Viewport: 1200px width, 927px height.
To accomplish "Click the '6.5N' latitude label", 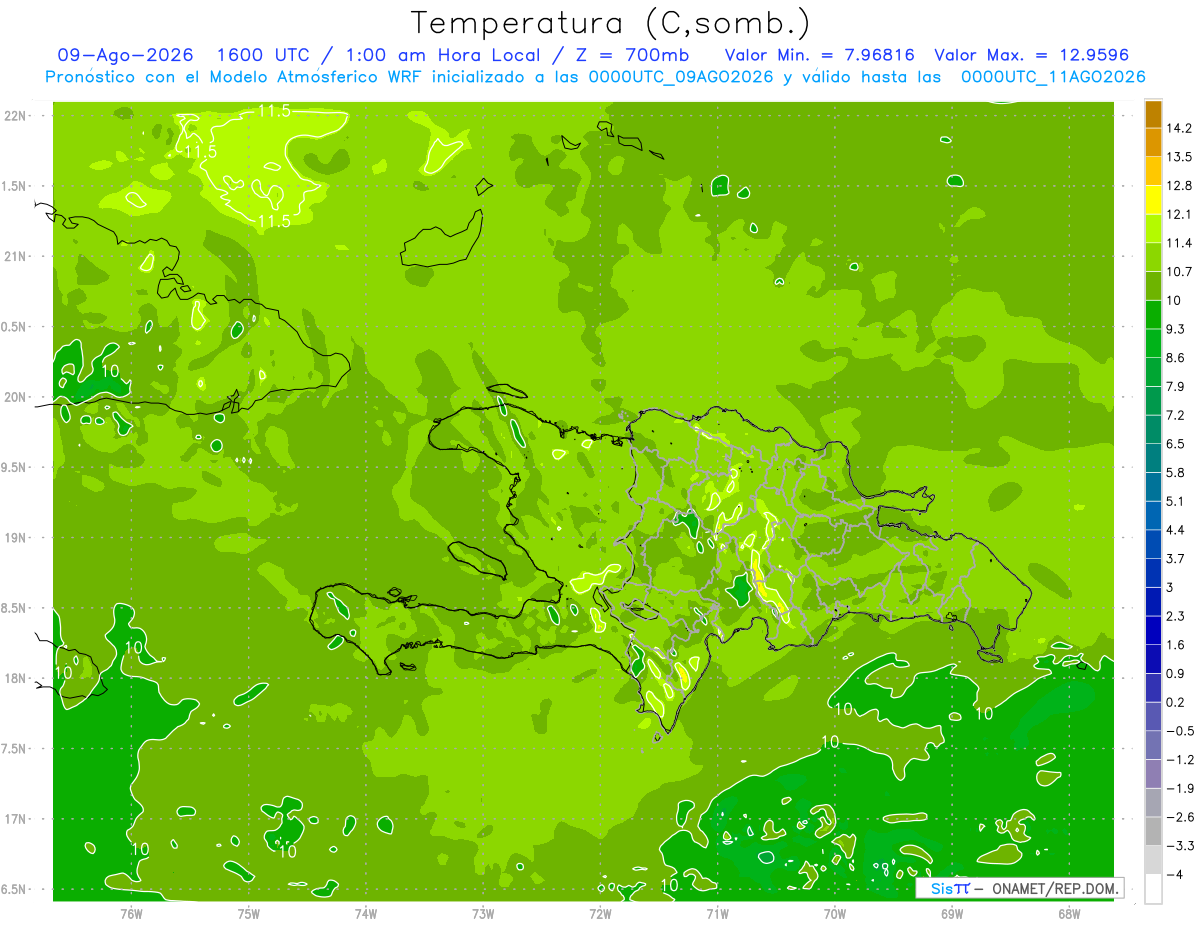I will click(15, 889).
